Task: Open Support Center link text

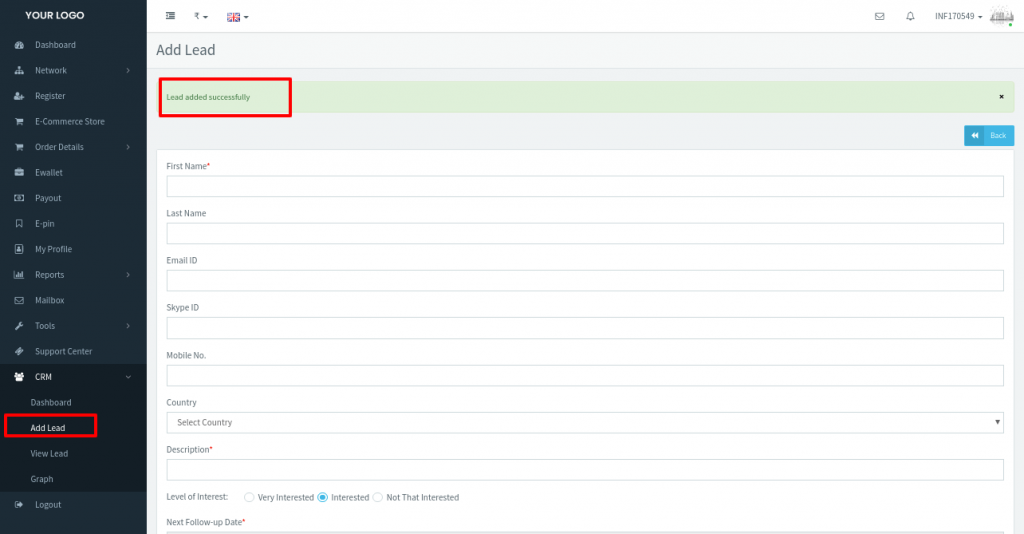Action: [x=63, y=351]
